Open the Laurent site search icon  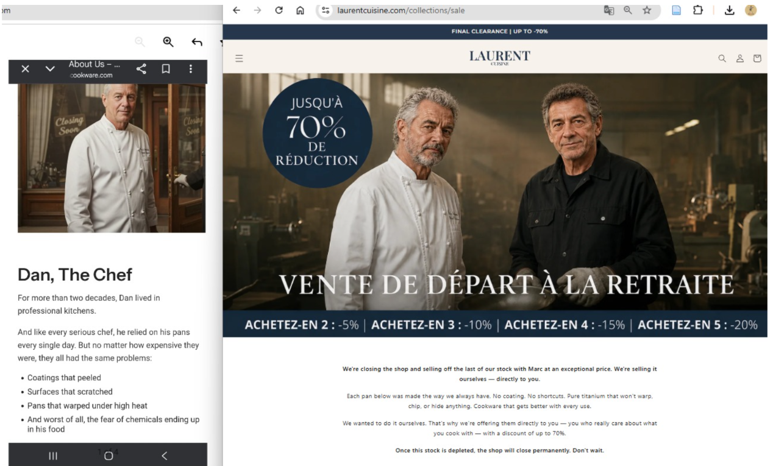coord(722,58)
